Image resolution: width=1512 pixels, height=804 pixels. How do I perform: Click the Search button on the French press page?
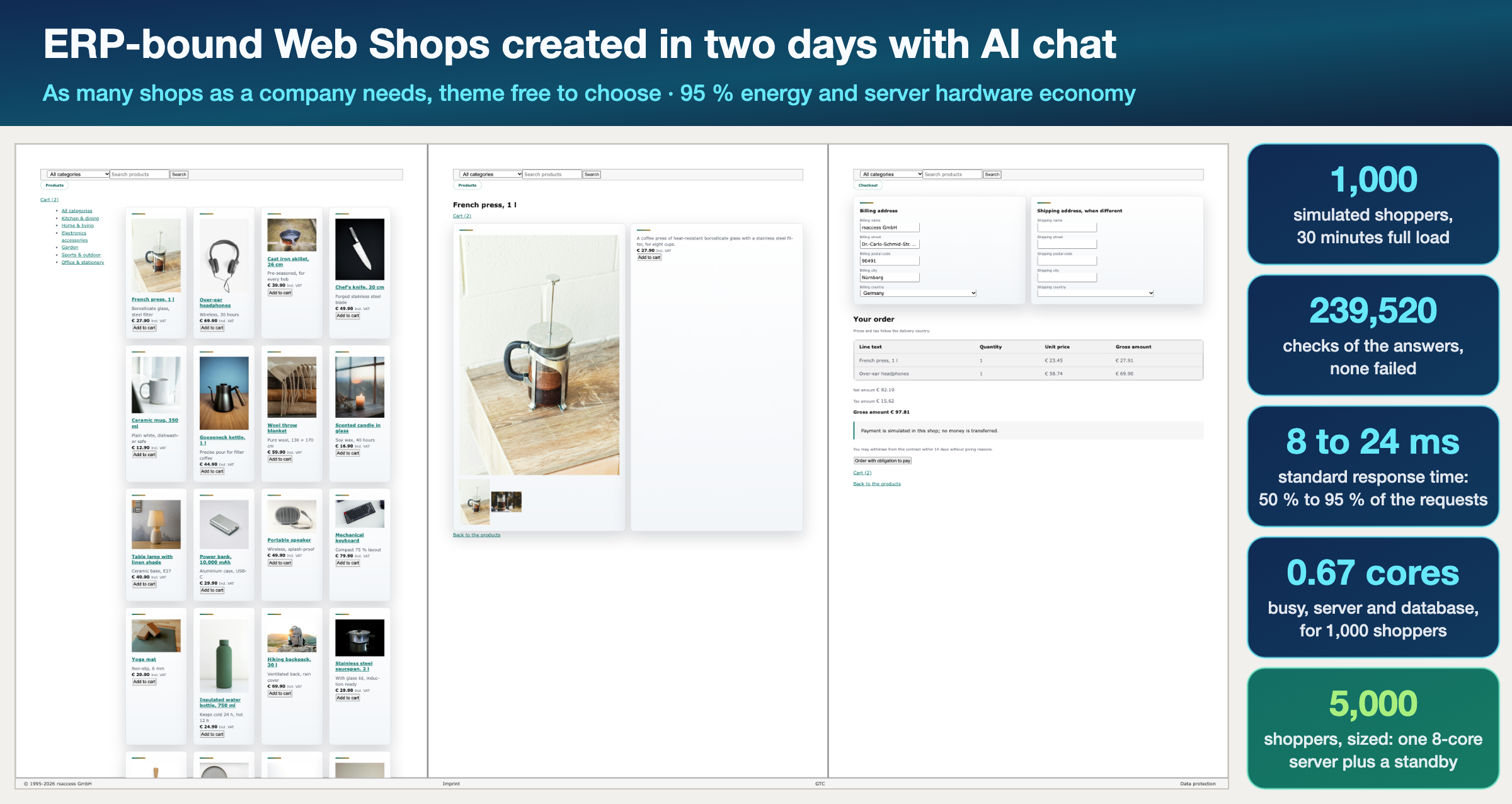592,175
